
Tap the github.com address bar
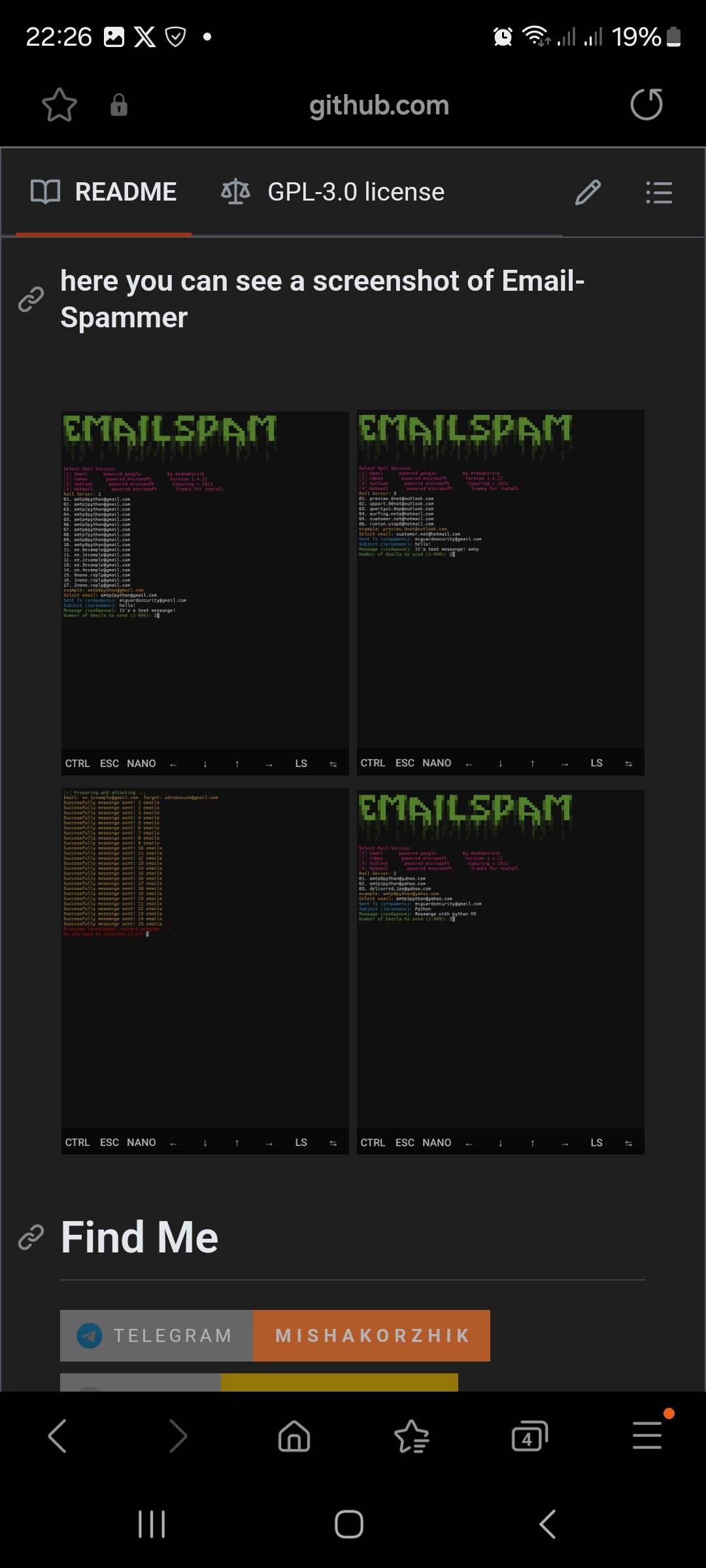coord(379,105)
